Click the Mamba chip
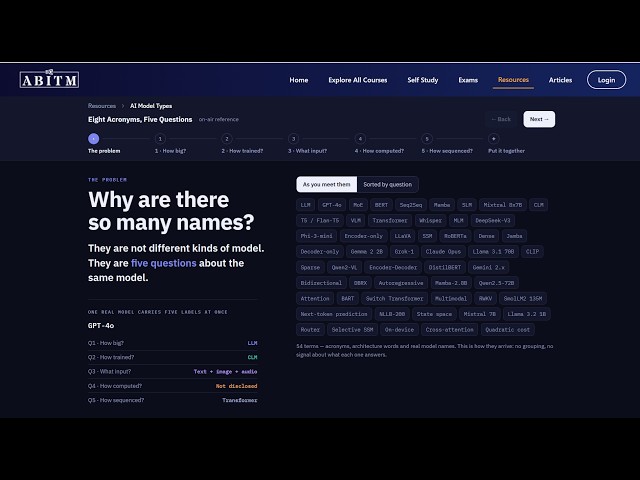The width and height of the screenshot is (640, 480). [x=442, y=205]
